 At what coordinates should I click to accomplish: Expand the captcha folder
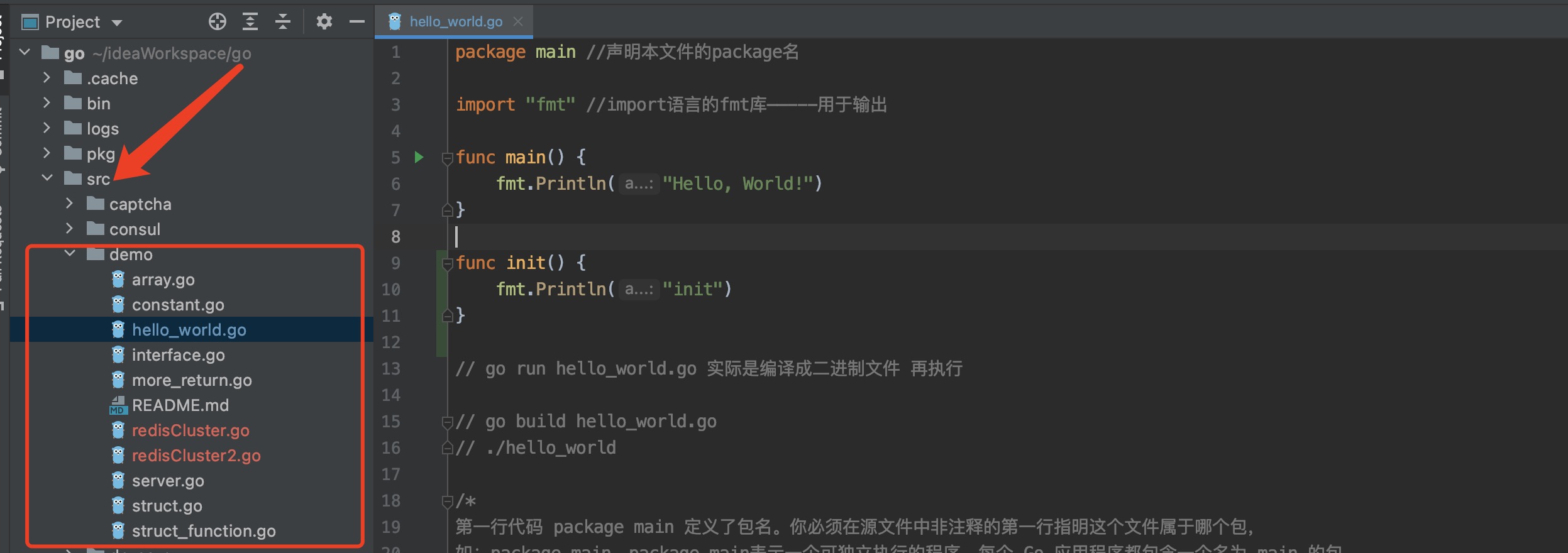tap(69, 203)
